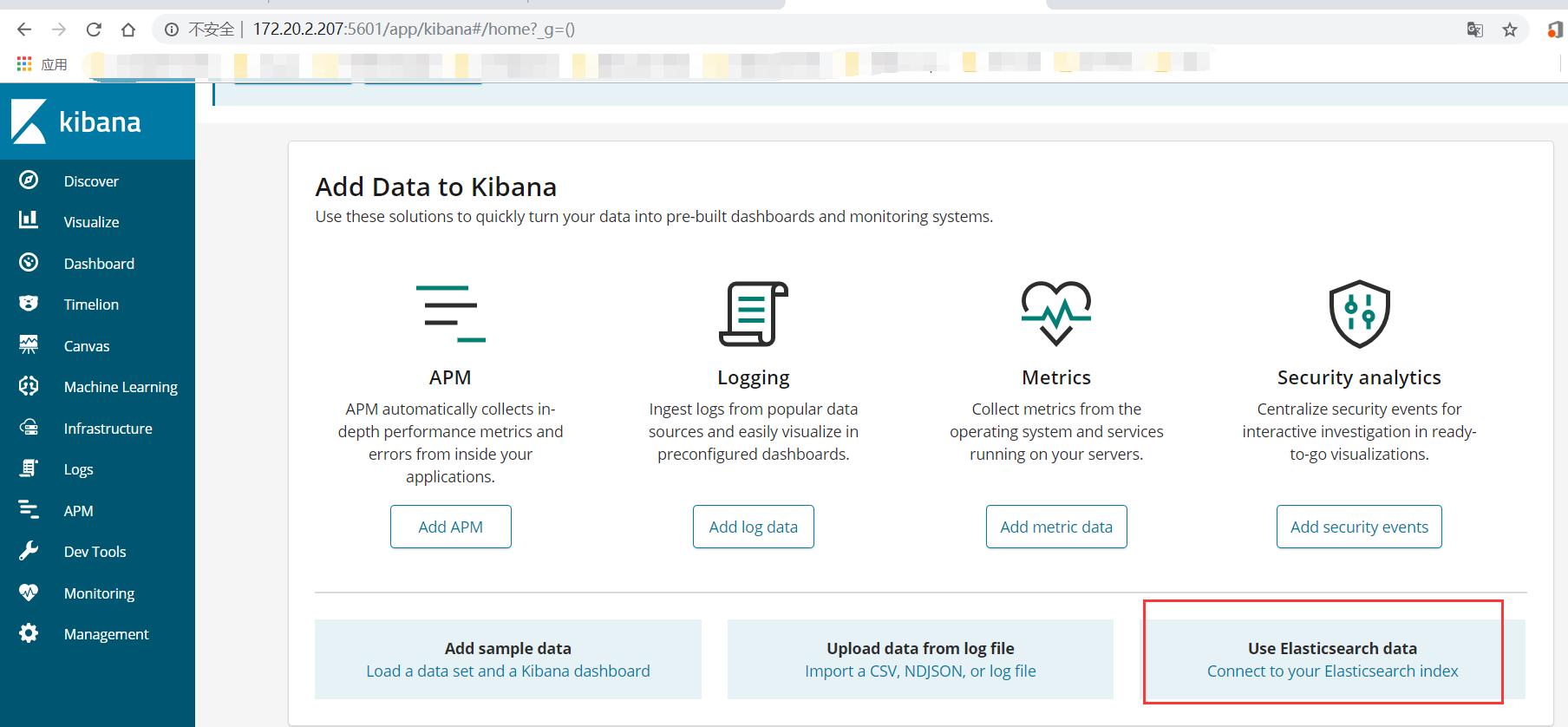Reload the page with refresh icon
The width and height of the screenshot is (1568, 727).
(x=94, y=29)
